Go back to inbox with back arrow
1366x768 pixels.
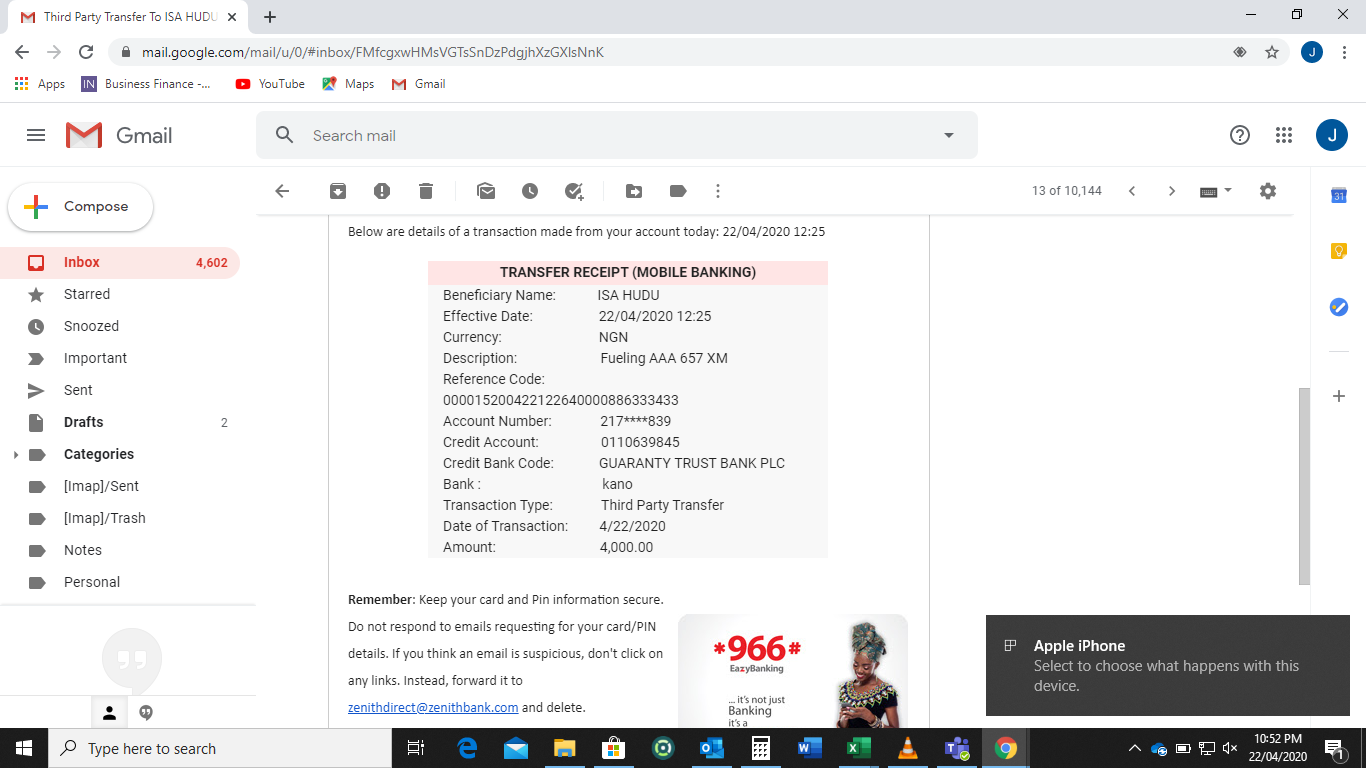(x=282, y=191)
